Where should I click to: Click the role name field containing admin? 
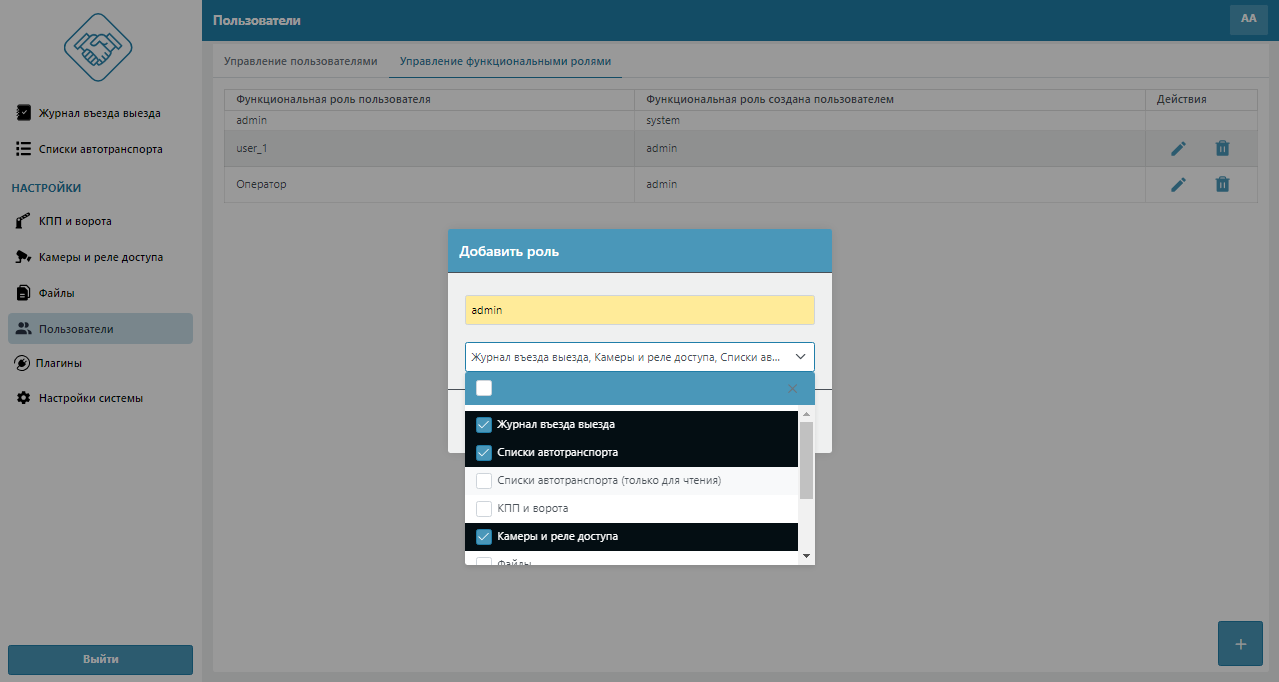[639, 310]
